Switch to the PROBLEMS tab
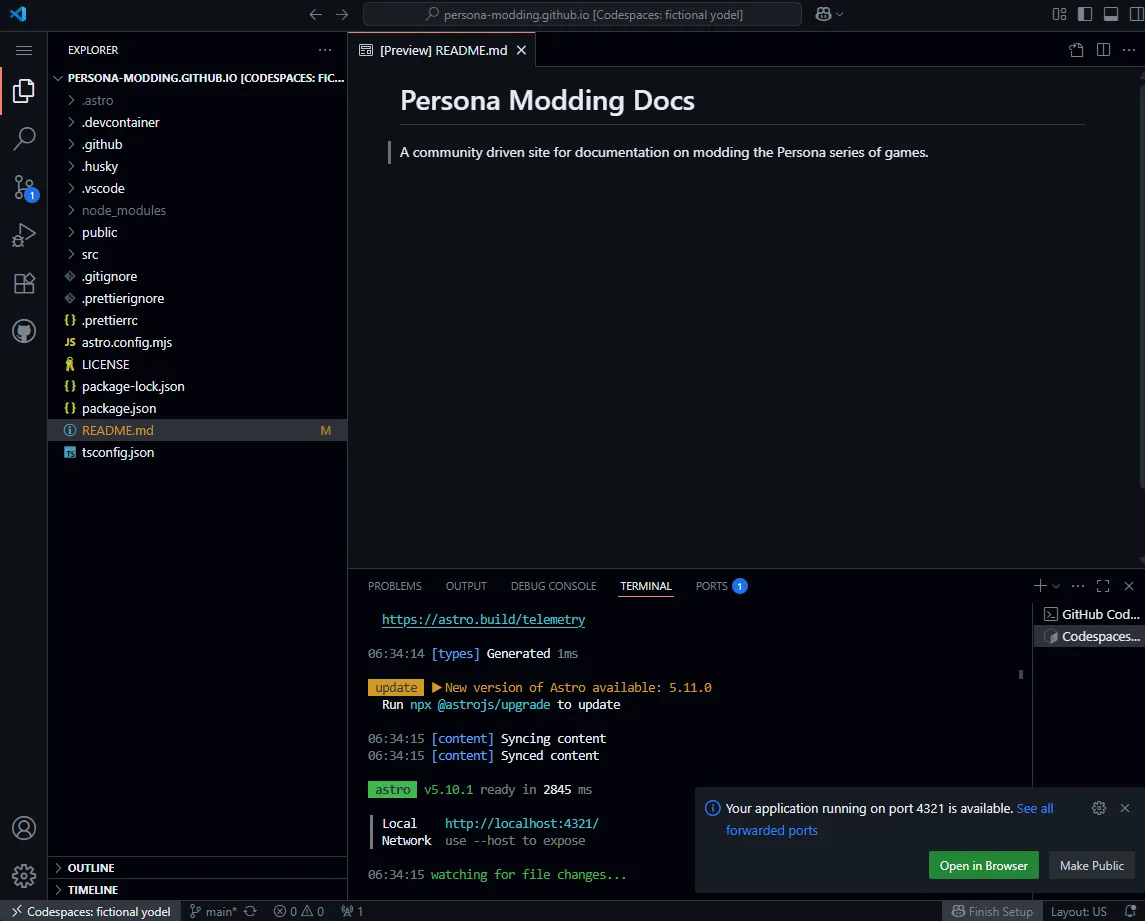 (394, 586)
